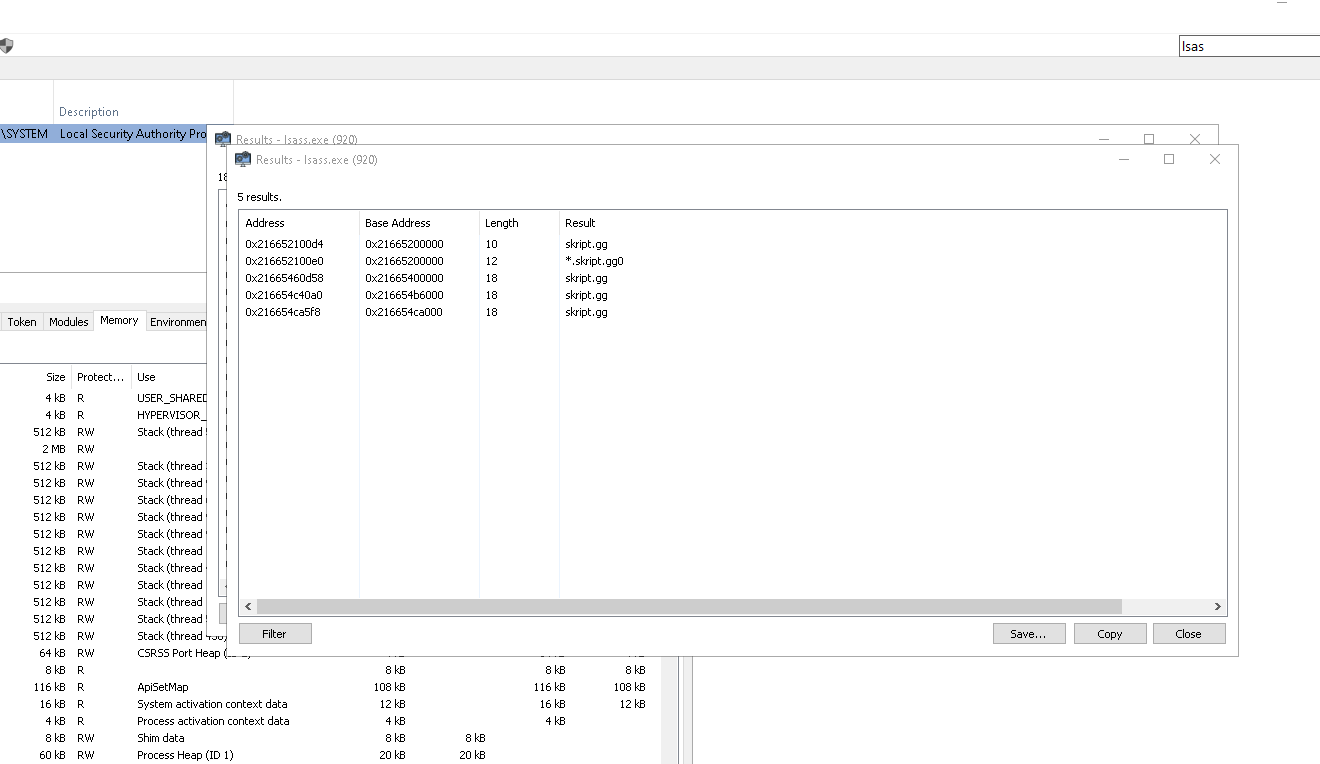
Task: Click the Use column header in memory list
Action: coord(169,377)
